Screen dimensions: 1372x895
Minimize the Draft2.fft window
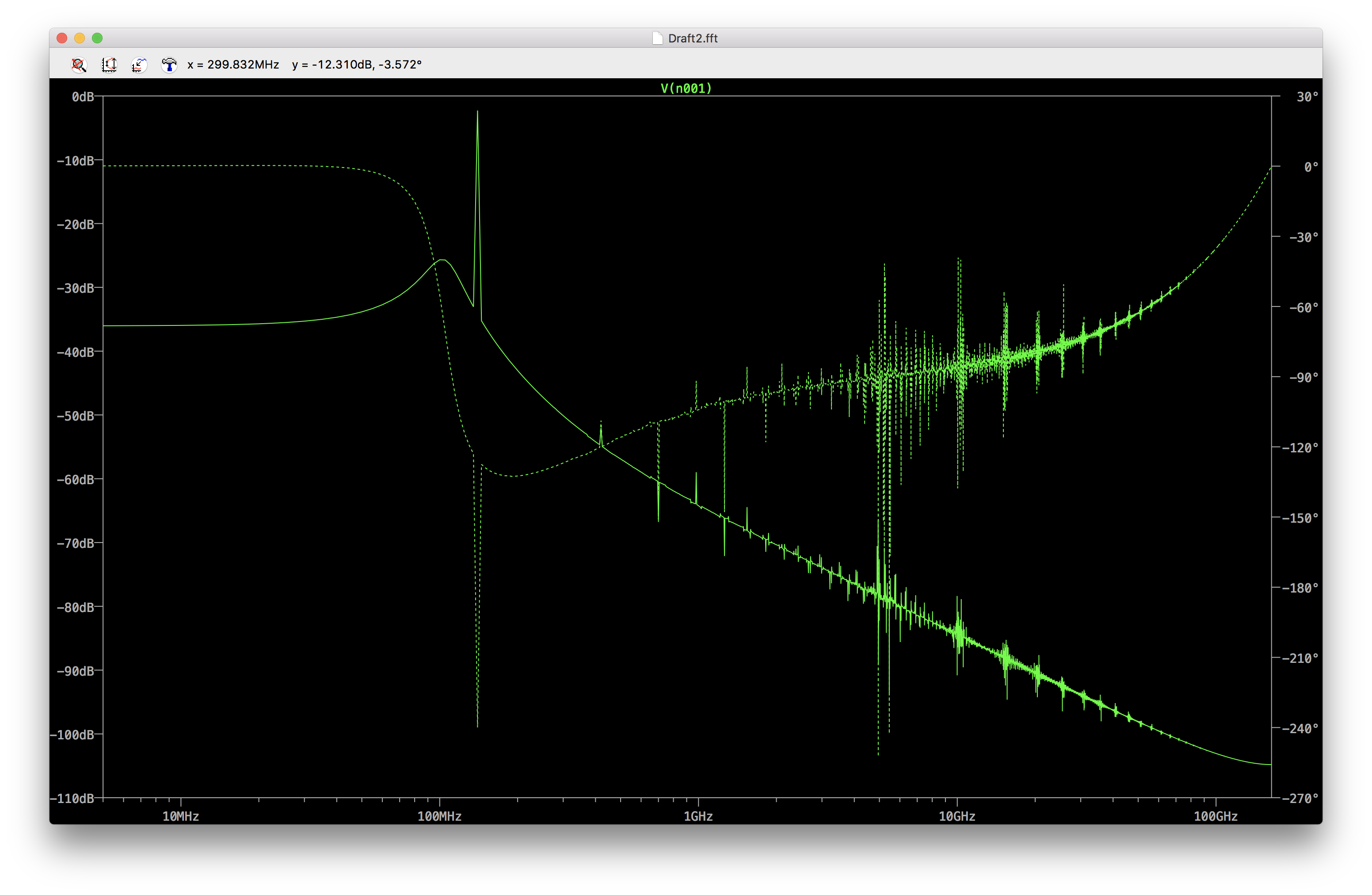click(x=80, y=38)
